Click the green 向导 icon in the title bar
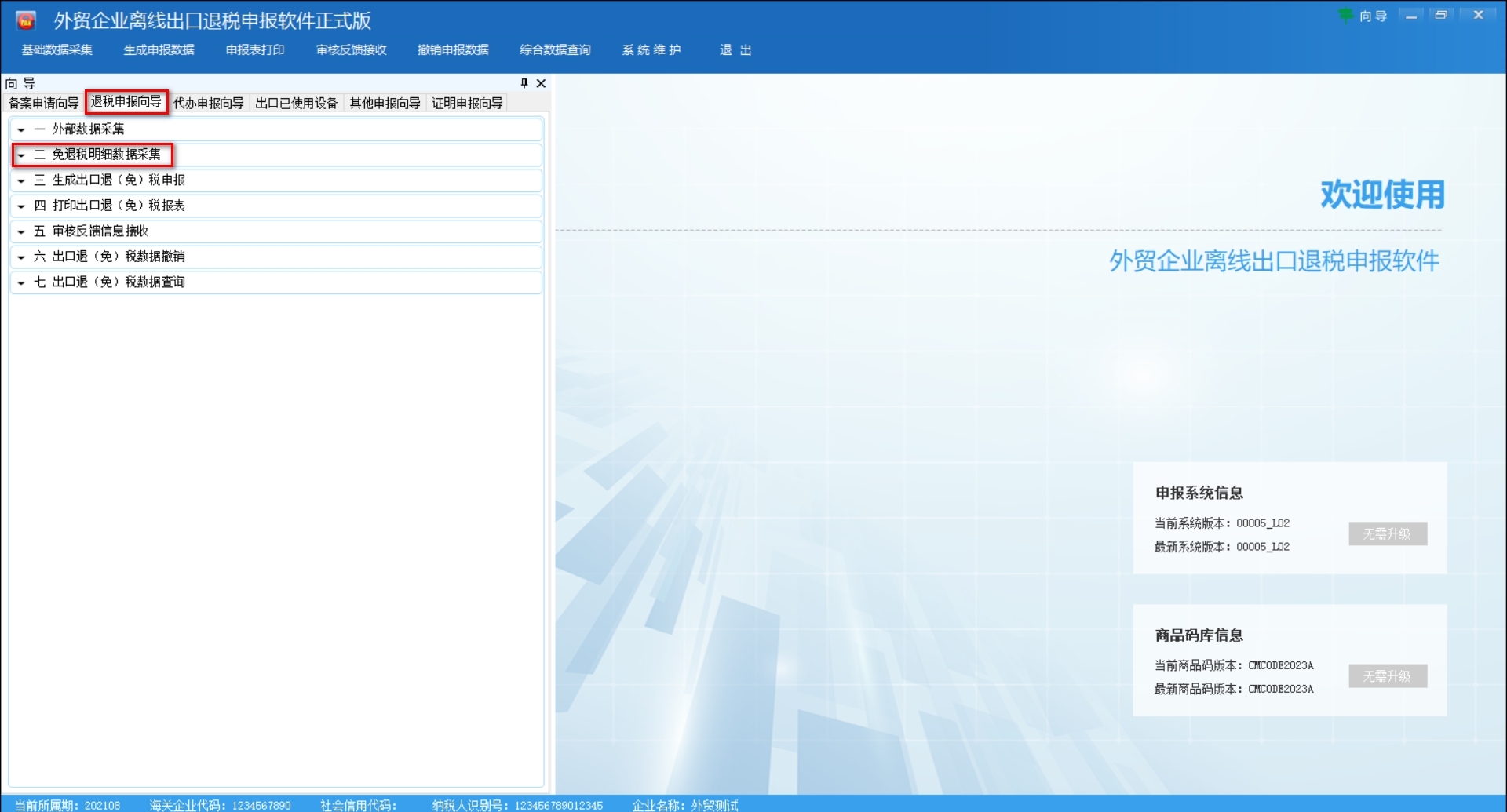 point(1347,16)
